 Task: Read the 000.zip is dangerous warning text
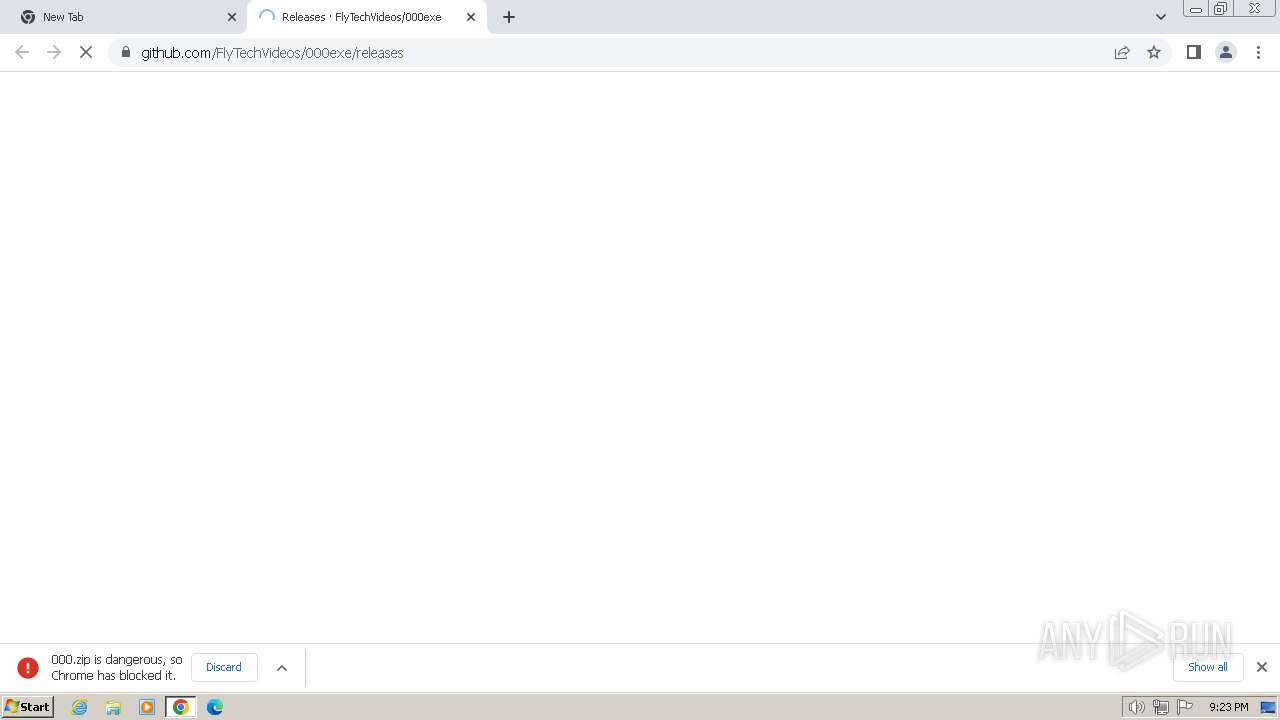[117, 668]
